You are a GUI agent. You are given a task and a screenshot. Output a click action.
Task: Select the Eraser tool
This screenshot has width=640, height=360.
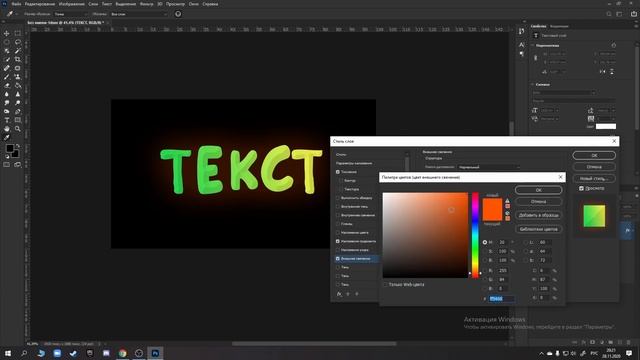pos(7,86)
